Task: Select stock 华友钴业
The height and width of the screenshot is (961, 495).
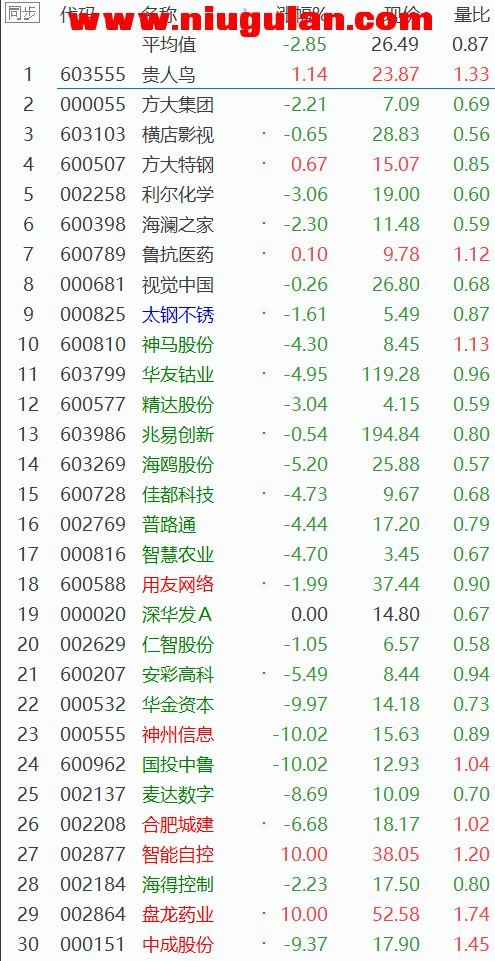Action: coord(178,374)
